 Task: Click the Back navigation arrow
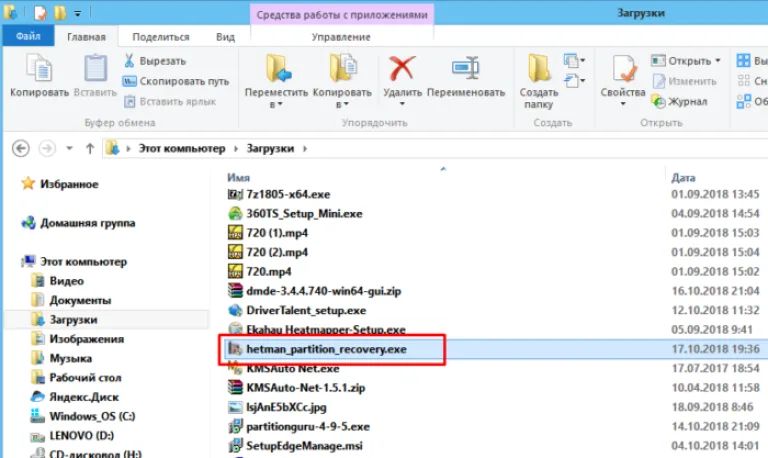(21, 148)
